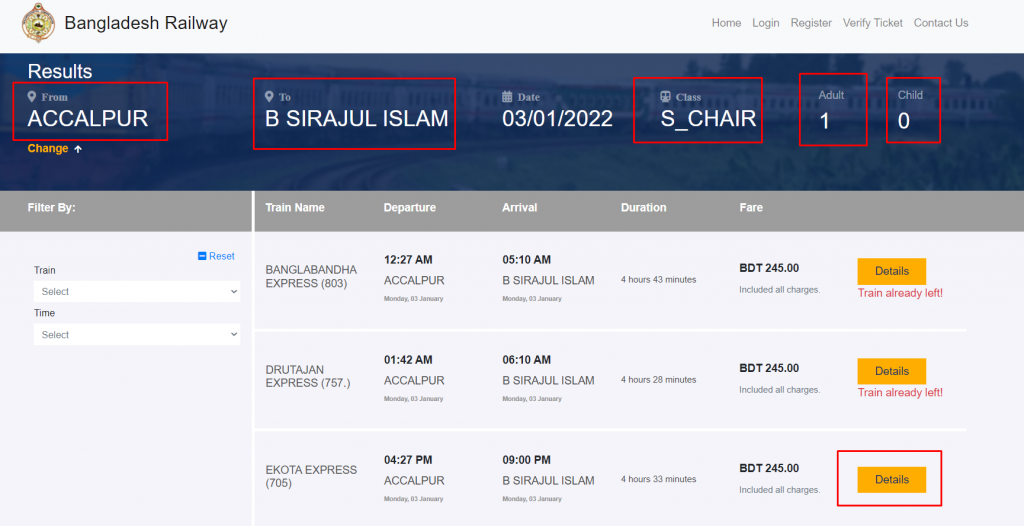Open the Train filter dropdown
The width and height of the screenshot is (1024, 526).
(x=137, y=291)
